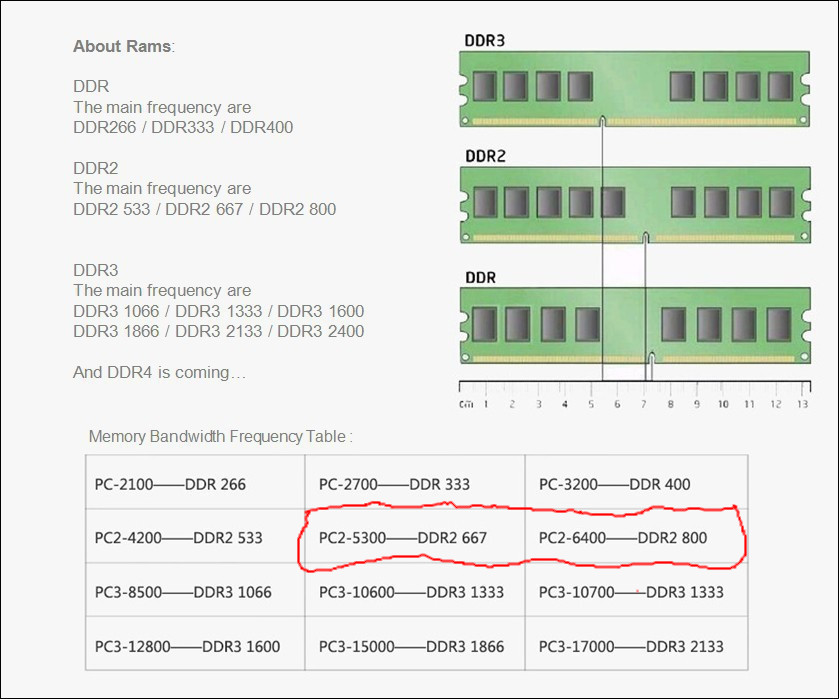
Task: Click 'And DDR4 is coming…' text
Action: pyautogui.click(x=159, y=372)
